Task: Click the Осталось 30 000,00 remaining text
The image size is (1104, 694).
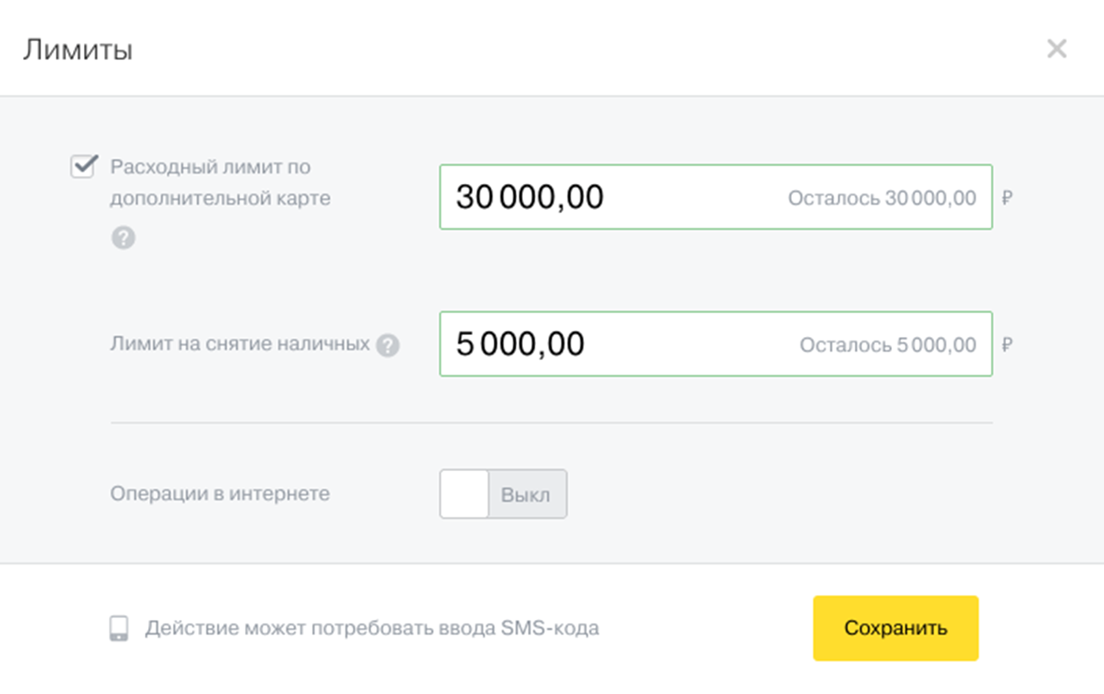Action: (882, 198)
